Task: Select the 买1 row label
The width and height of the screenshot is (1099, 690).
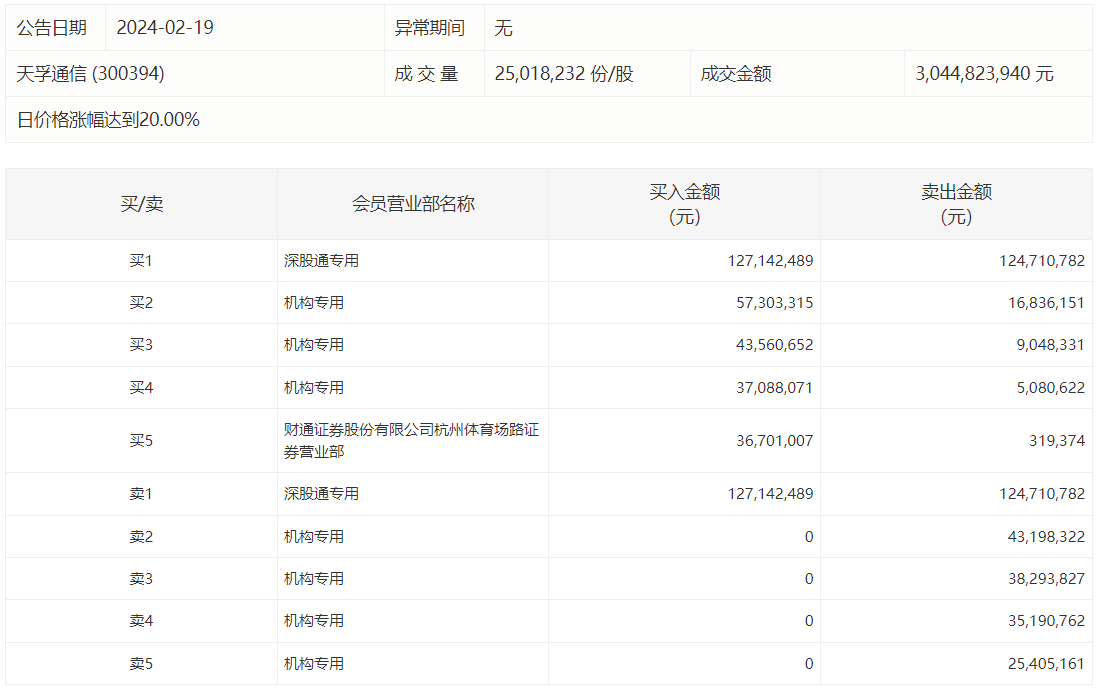Action: [141, 261]
